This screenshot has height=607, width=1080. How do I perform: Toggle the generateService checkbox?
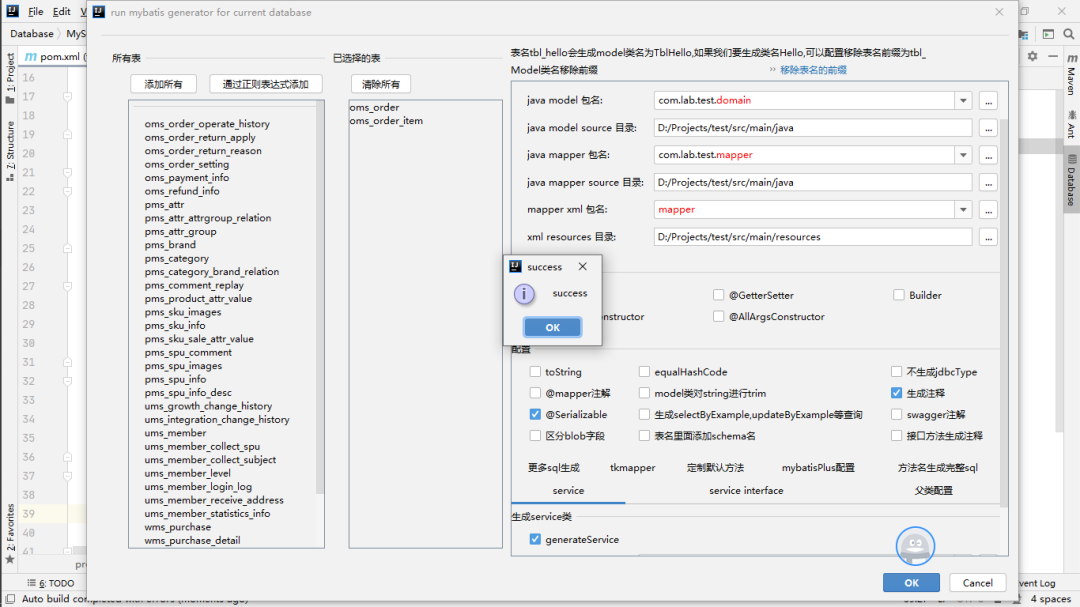[535, 540]
